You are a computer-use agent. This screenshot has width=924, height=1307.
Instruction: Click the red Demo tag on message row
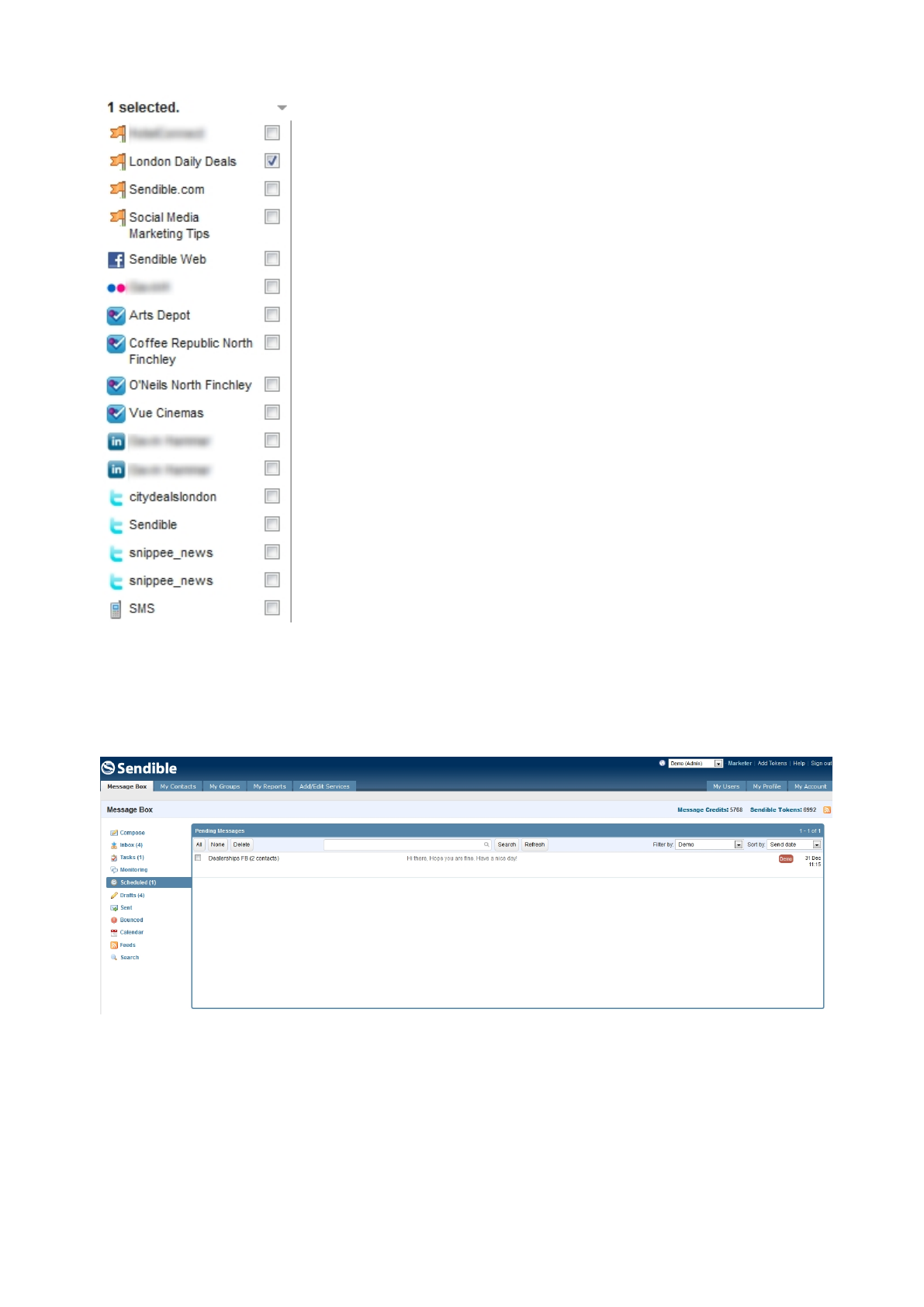click(786, 859)
